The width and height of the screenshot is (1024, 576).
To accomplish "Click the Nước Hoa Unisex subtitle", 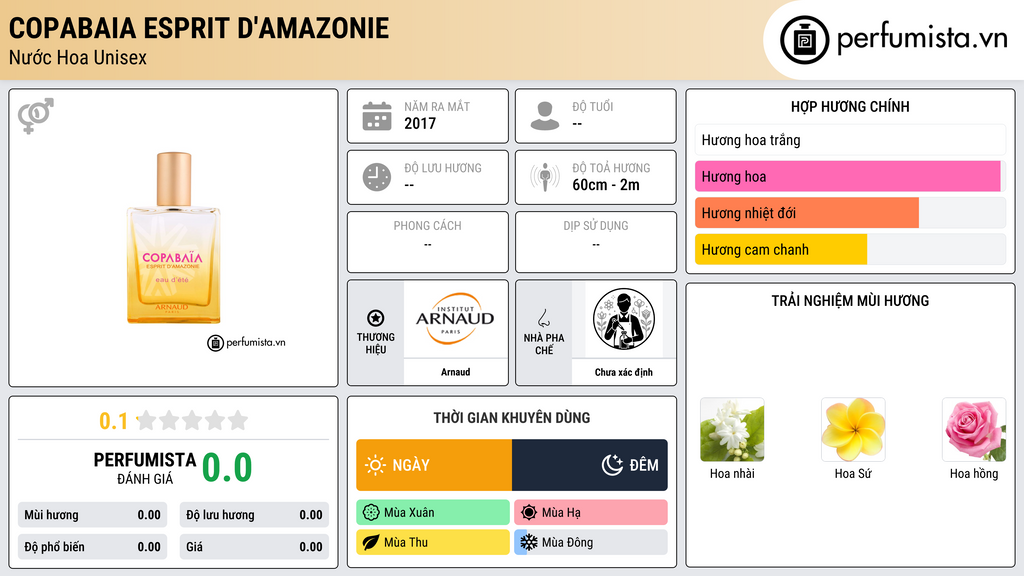I will click(78, 57).
